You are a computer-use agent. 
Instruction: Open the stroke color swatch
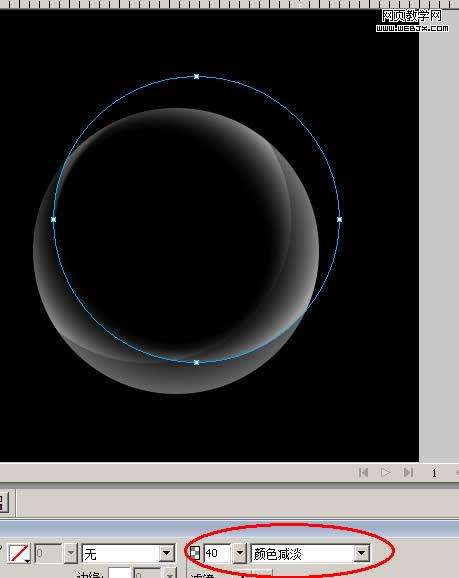click(19, 553)
